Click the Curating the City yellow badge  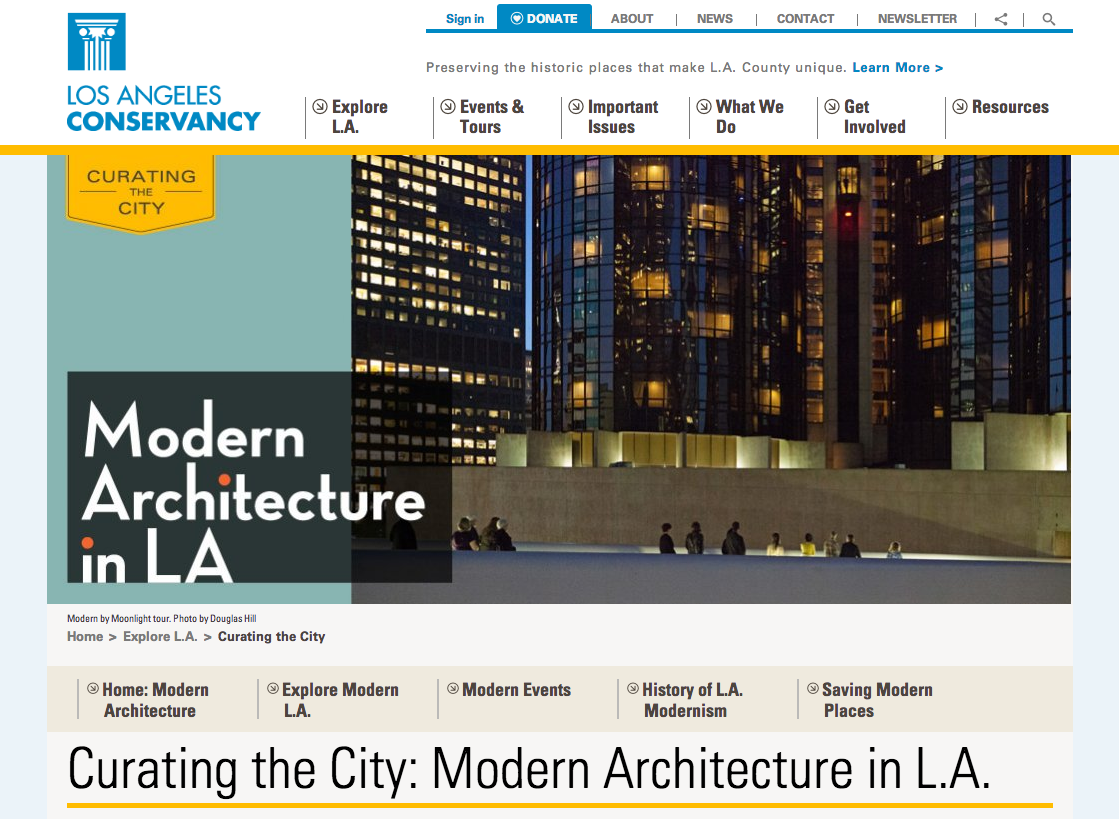click(141, 192)
